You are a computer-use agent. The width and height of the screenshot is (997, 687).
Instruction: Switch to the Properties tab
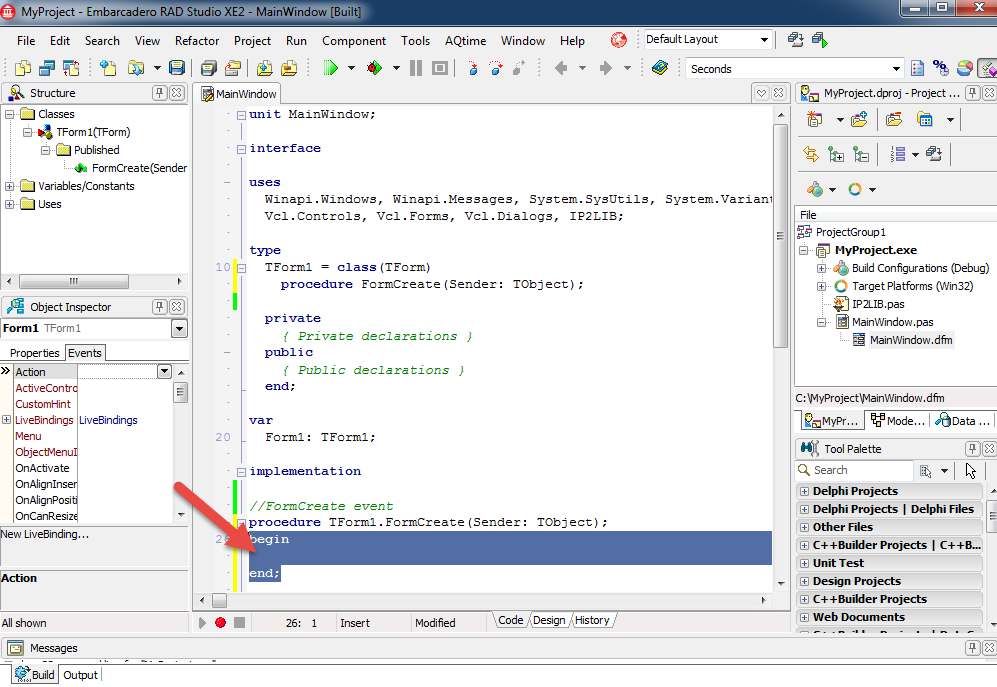click(x=35, y=353)
